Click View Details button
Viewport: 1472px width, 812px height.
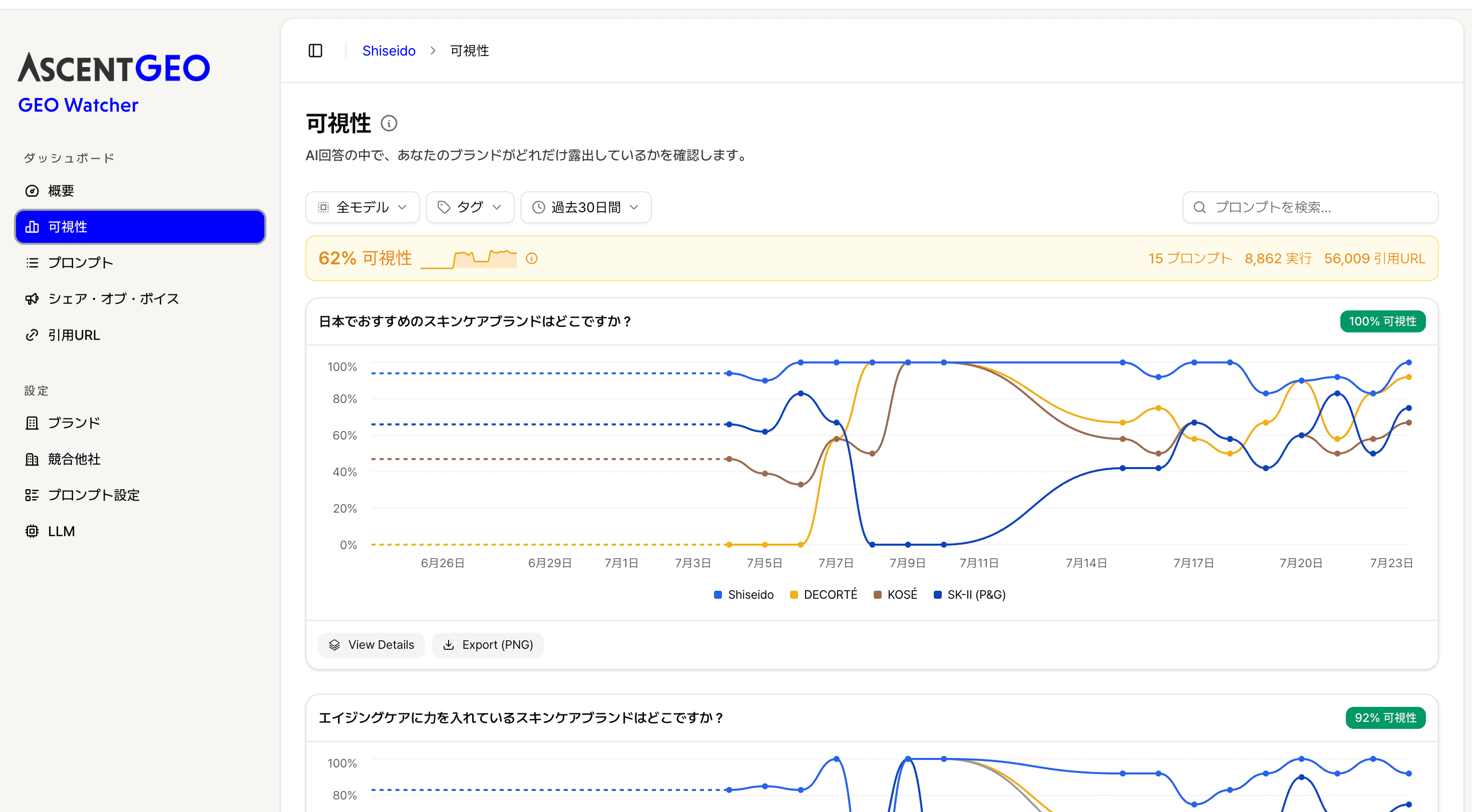(x=372, y=645)
